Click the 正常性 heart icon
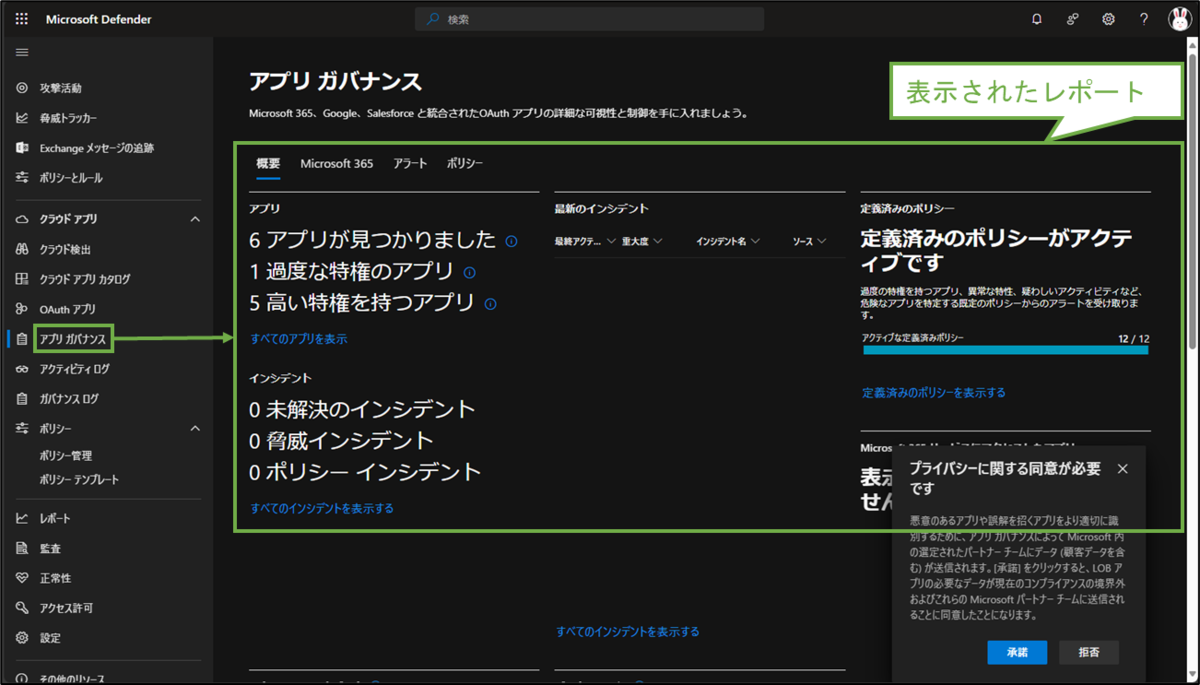Viewport: 1200px width, 685px height. 22,578
